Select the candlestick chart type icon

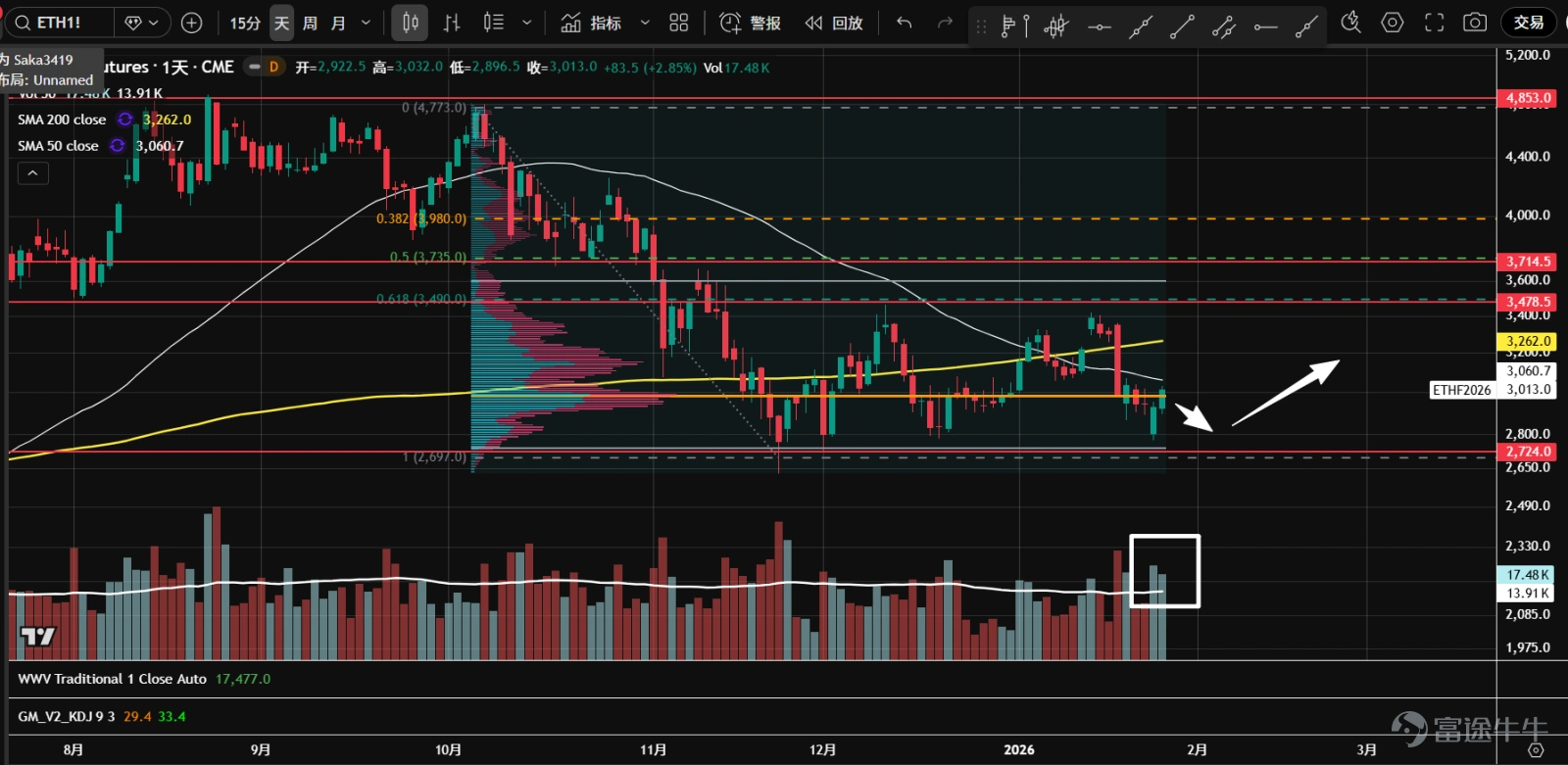click(x=411, y=23)
